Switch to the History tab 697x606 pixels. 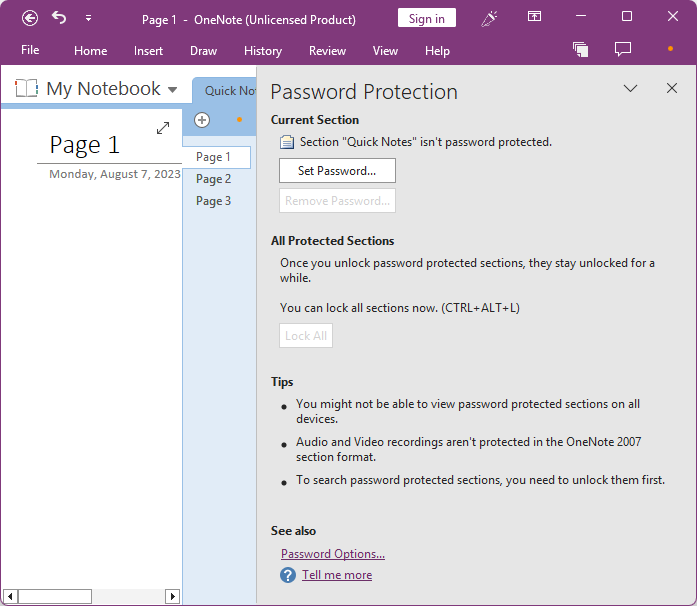click(263, 51)
